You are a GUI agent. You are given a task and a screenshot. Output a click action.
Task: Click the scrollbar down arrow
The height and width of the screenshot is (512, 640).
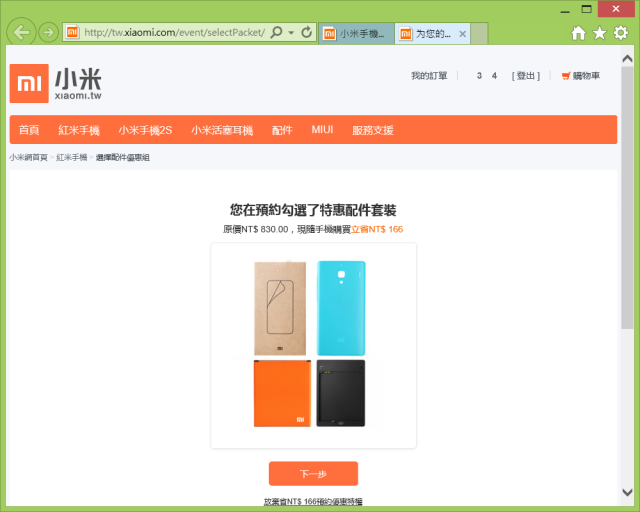click(x=627, y=492)
